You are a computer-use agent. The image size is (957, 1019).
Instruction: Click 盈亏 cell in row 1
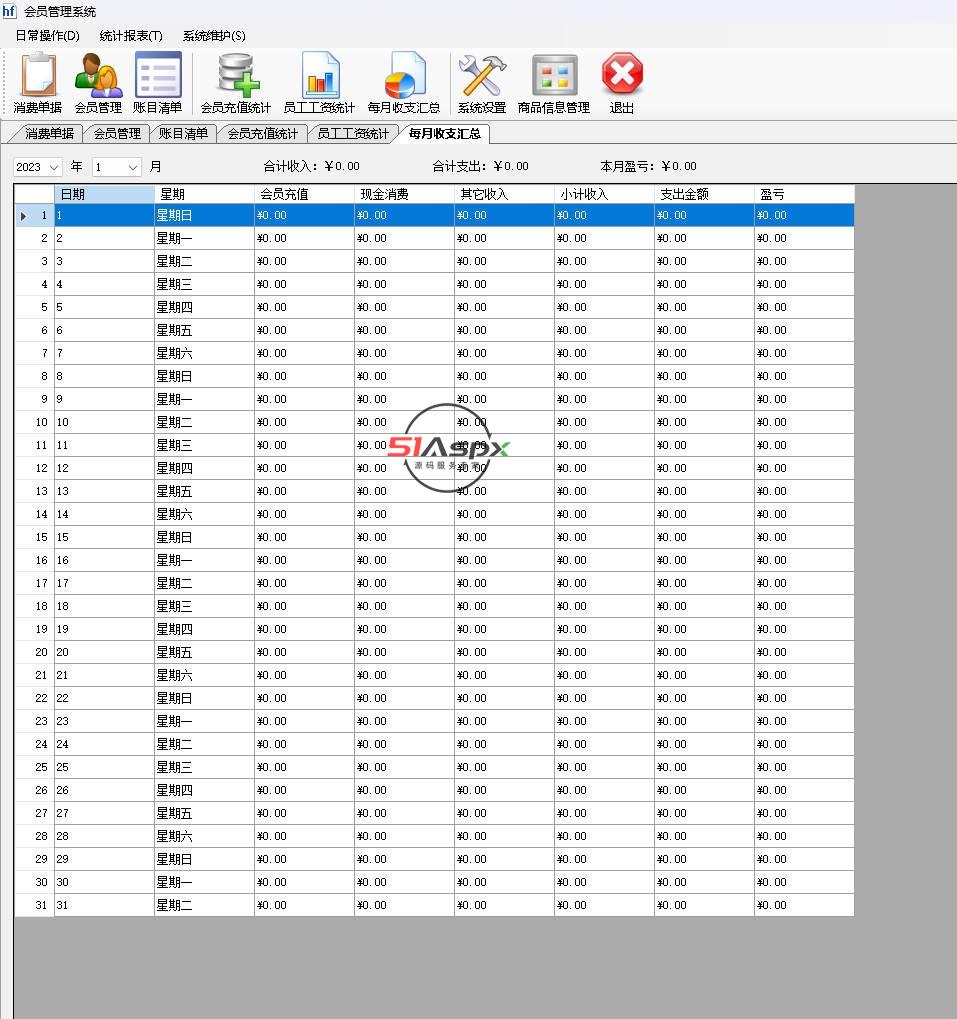[x=804, y=215]
